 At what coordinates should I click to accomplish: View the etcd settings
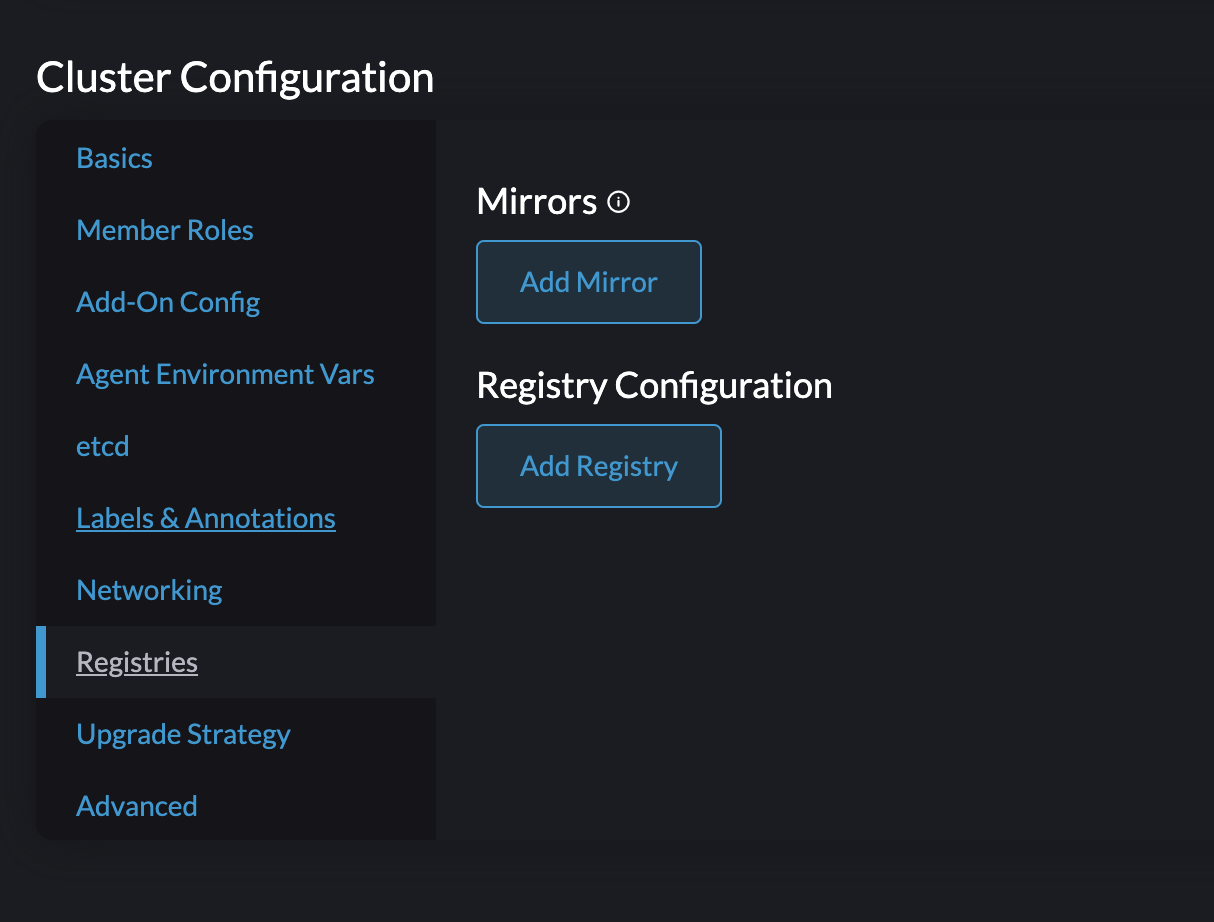(x=102, y=445)
